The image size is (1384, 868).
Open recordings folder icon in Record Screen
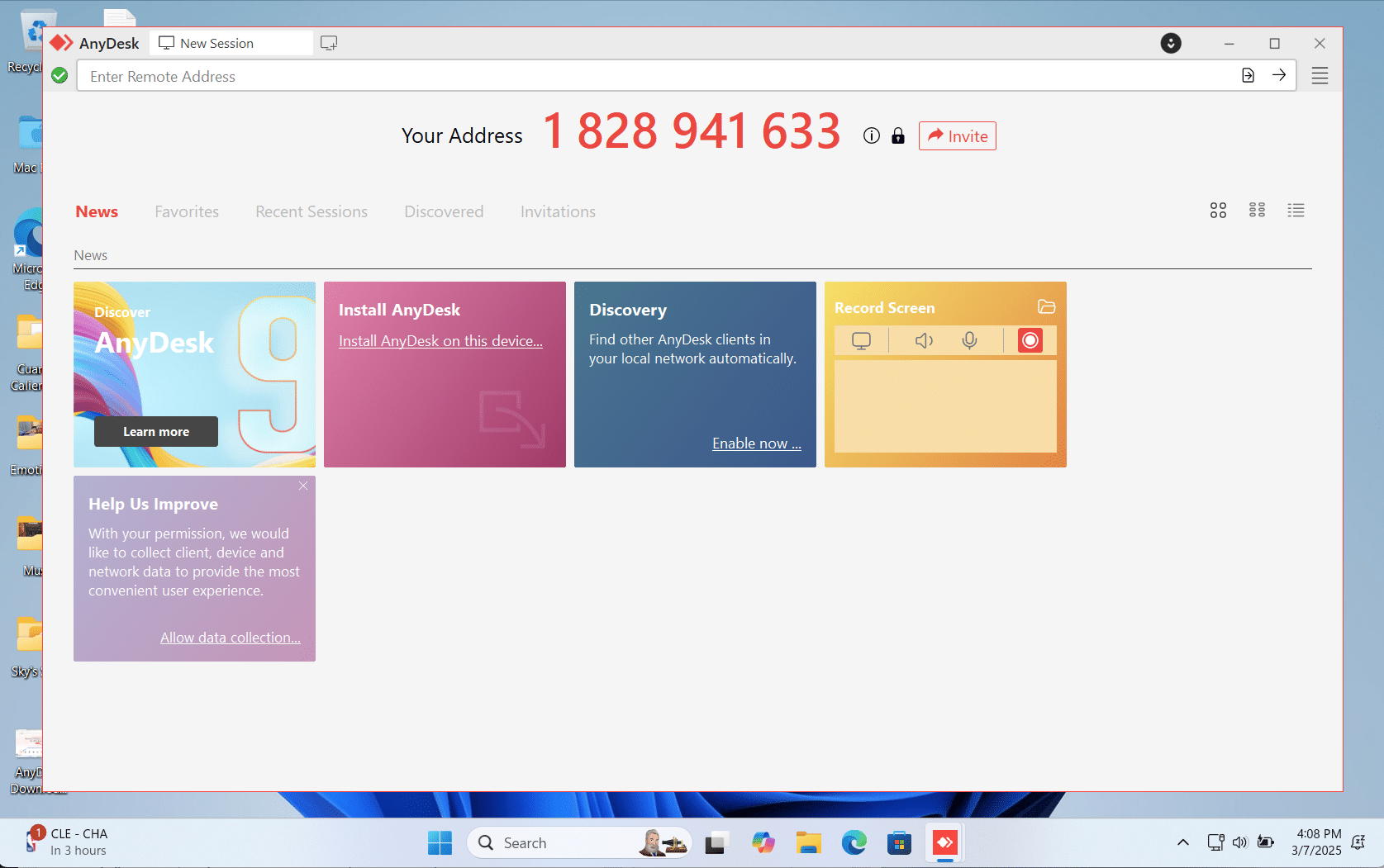coord(1046,307)
